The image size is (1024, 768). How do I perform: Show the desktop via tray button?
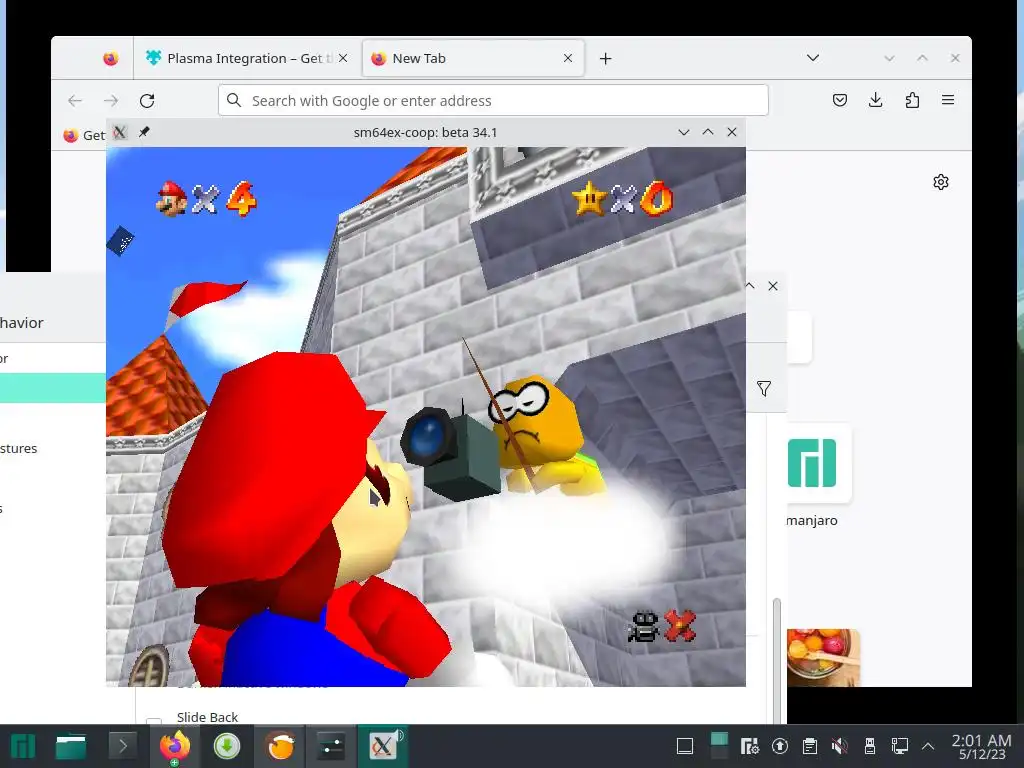[684, 746]
